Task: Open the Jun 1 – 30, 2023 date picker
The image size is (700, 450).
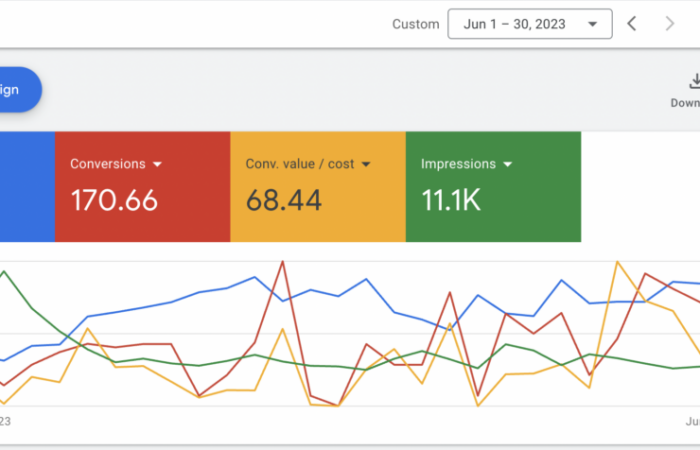Action: 529,24
